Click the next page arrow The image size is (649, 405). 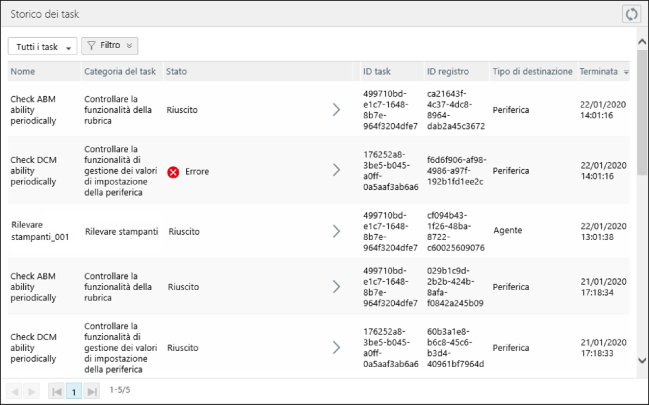[x=32, y=391]
